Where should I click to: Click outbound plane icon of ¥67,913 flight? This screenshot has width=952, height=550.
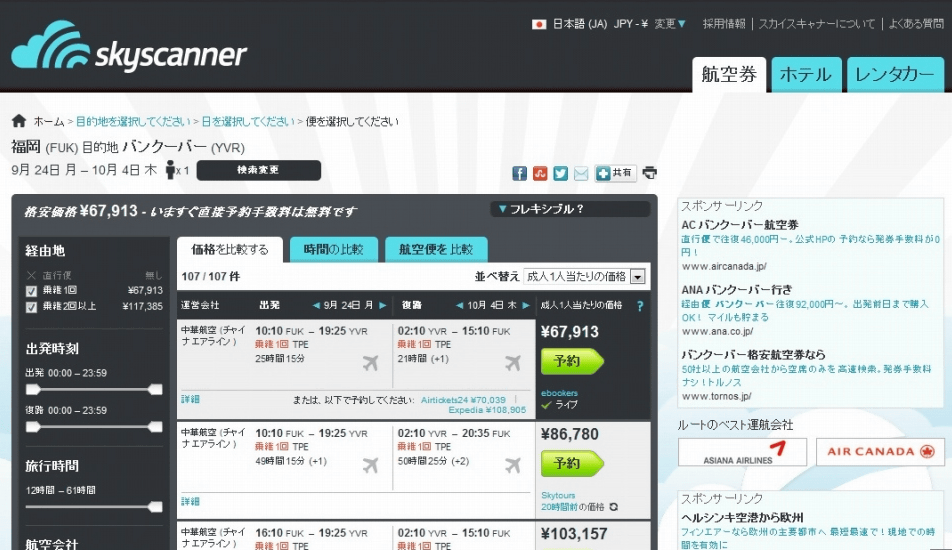point(370,363)
